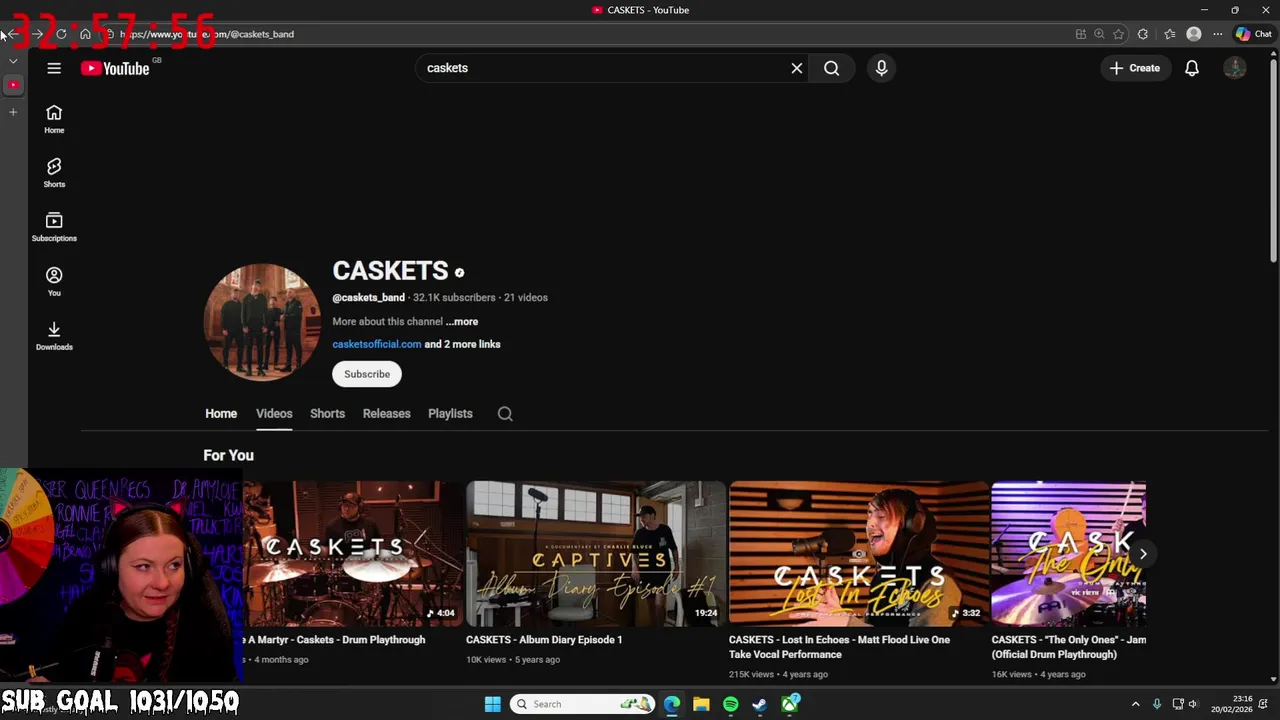
Task: Open volume control in system tray
Action: click(1192, 704)
